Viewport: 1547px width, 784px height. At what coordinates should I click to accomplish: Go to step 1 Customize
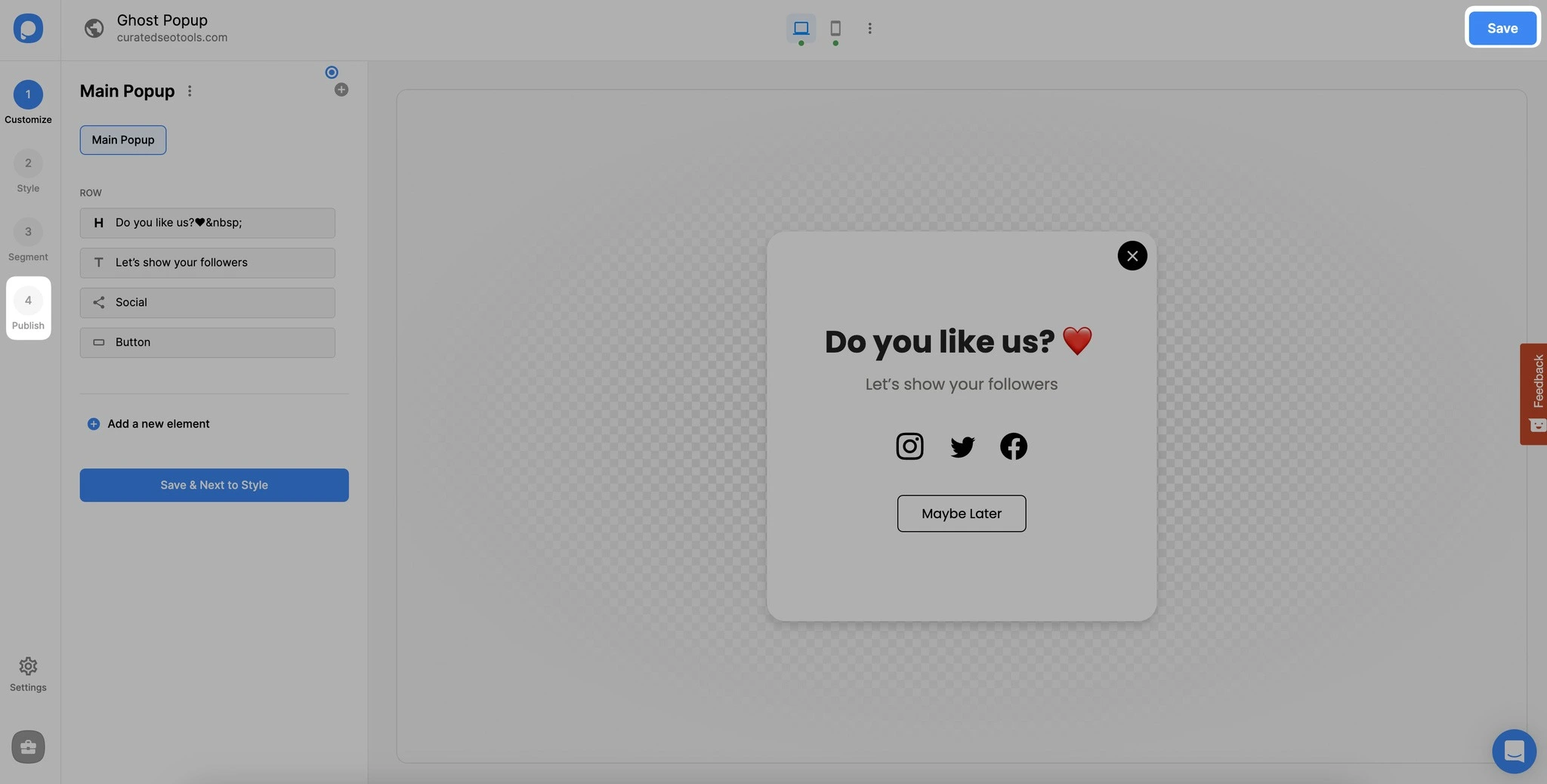tap(28, 103)
